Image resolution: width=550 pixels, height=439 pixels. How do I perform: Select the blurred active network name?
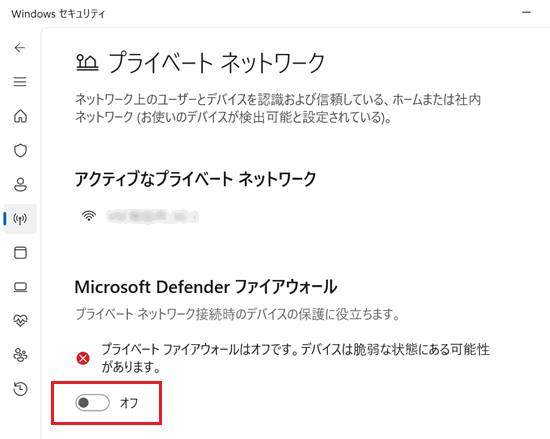(153, 216)
